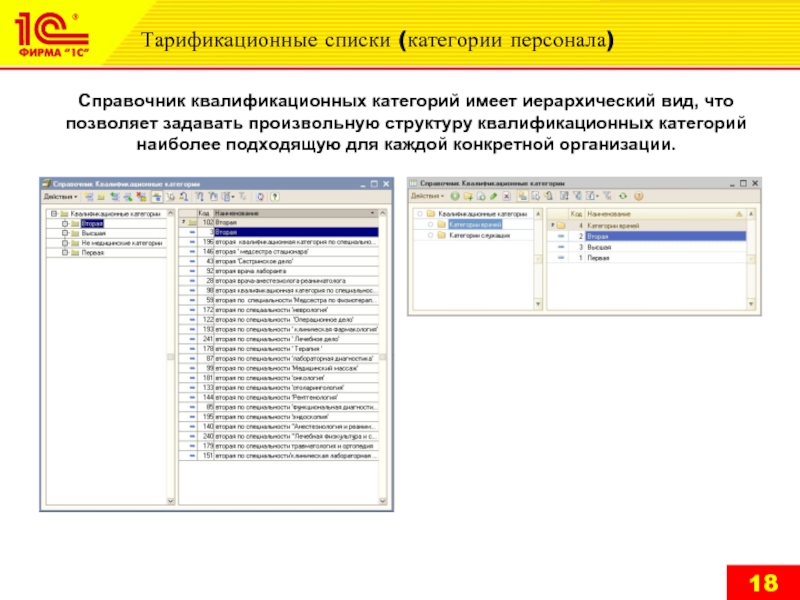
Task: Click green Refresh icon in right window
Action: [x=623, y=196]
